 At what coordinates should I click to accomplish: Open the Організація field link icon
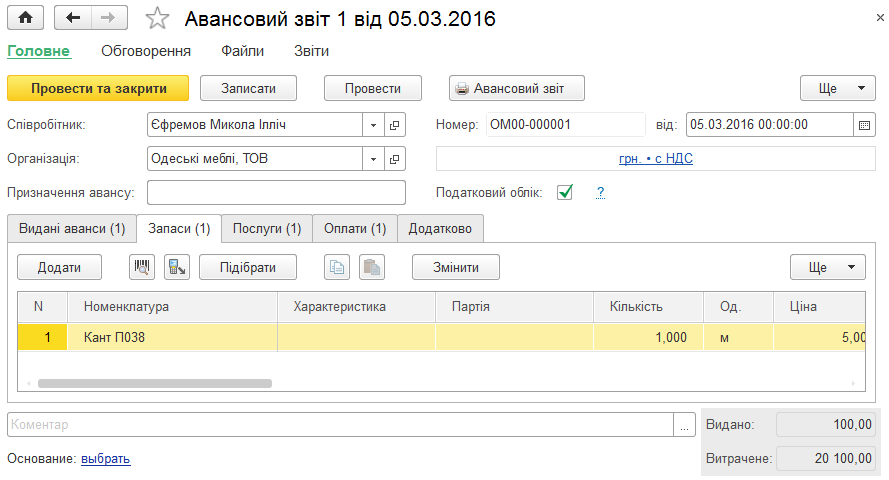[x=395, y=159]
